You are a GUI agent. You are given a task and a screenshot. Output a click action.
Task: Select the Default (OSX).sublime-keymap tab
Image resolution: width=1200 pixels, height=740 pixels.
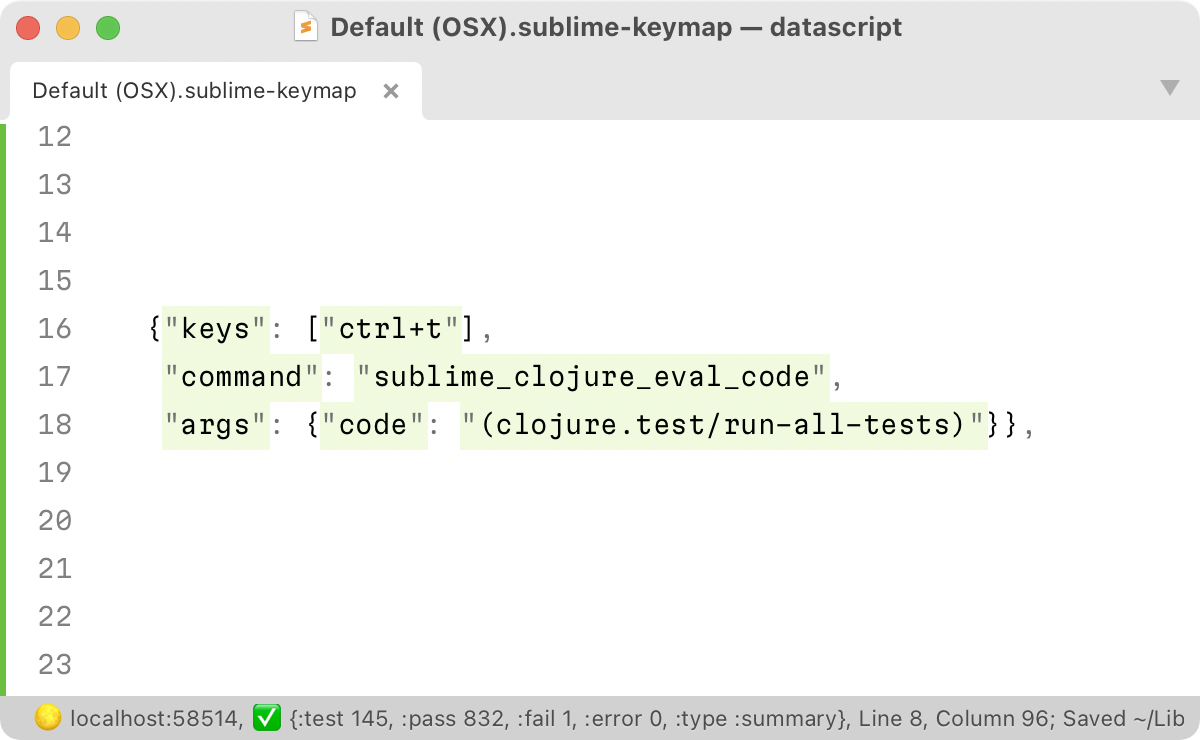[193, 90]
